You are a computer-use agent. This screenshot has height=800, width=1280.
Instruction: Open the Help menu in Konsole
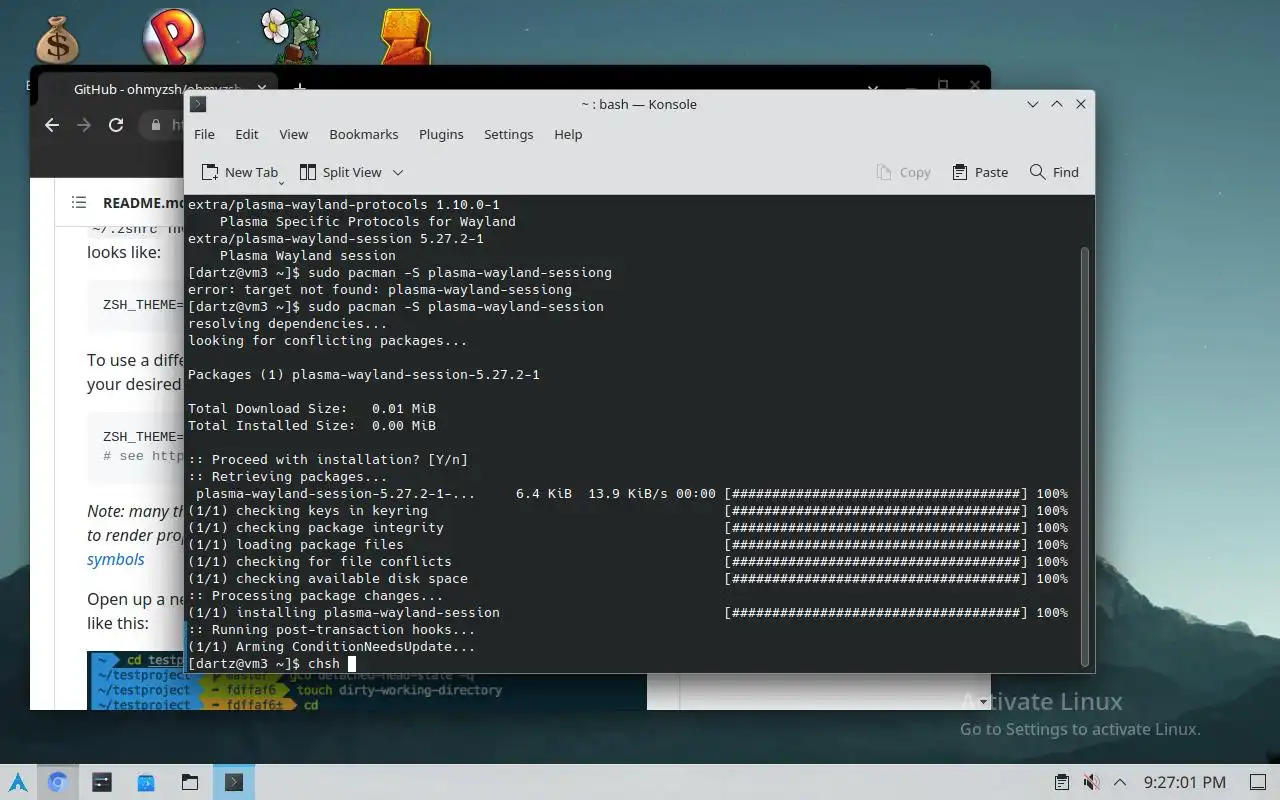point(568,134)
